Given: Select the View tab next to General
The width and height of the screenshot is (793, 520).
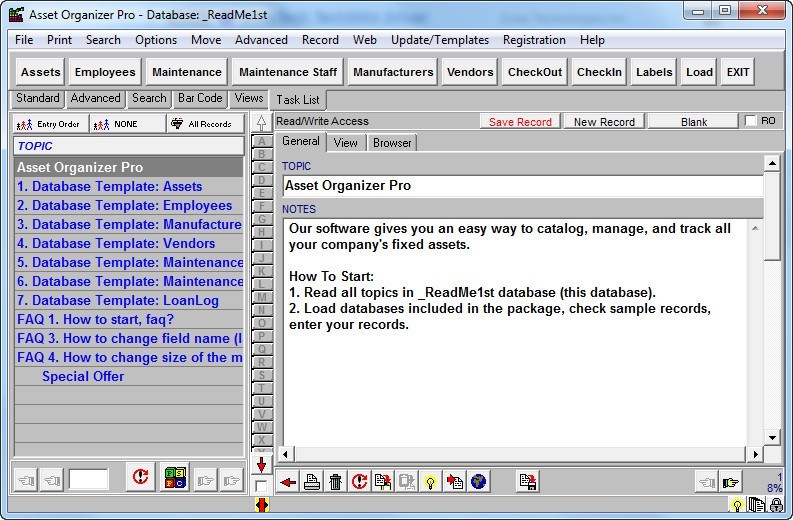Looking at the screenshot, I should (x=345, y=143).
